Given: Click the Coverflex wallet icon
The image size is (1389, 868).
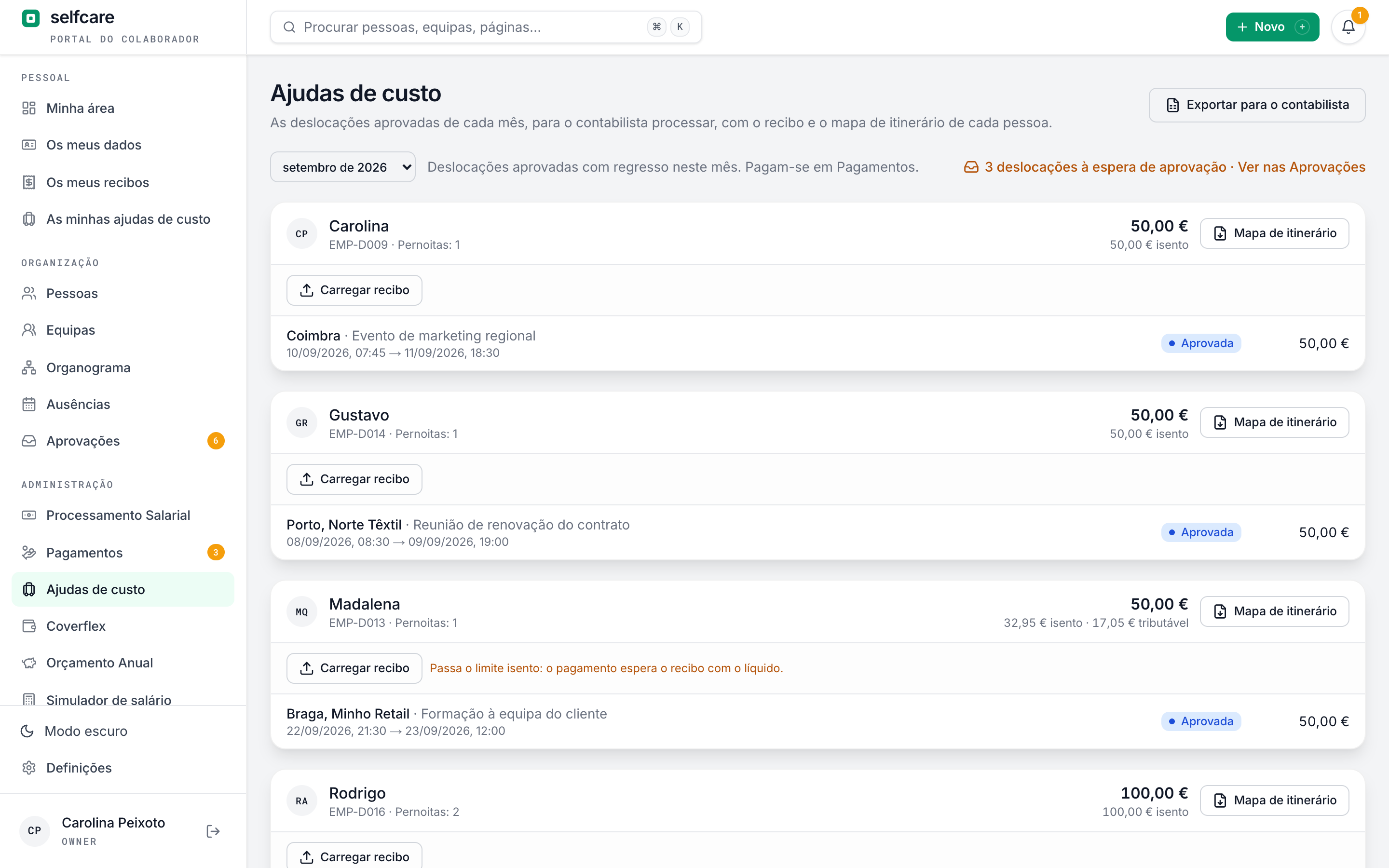Looking at the screenshot, I should pyautogui.click(x=29, y=626).
